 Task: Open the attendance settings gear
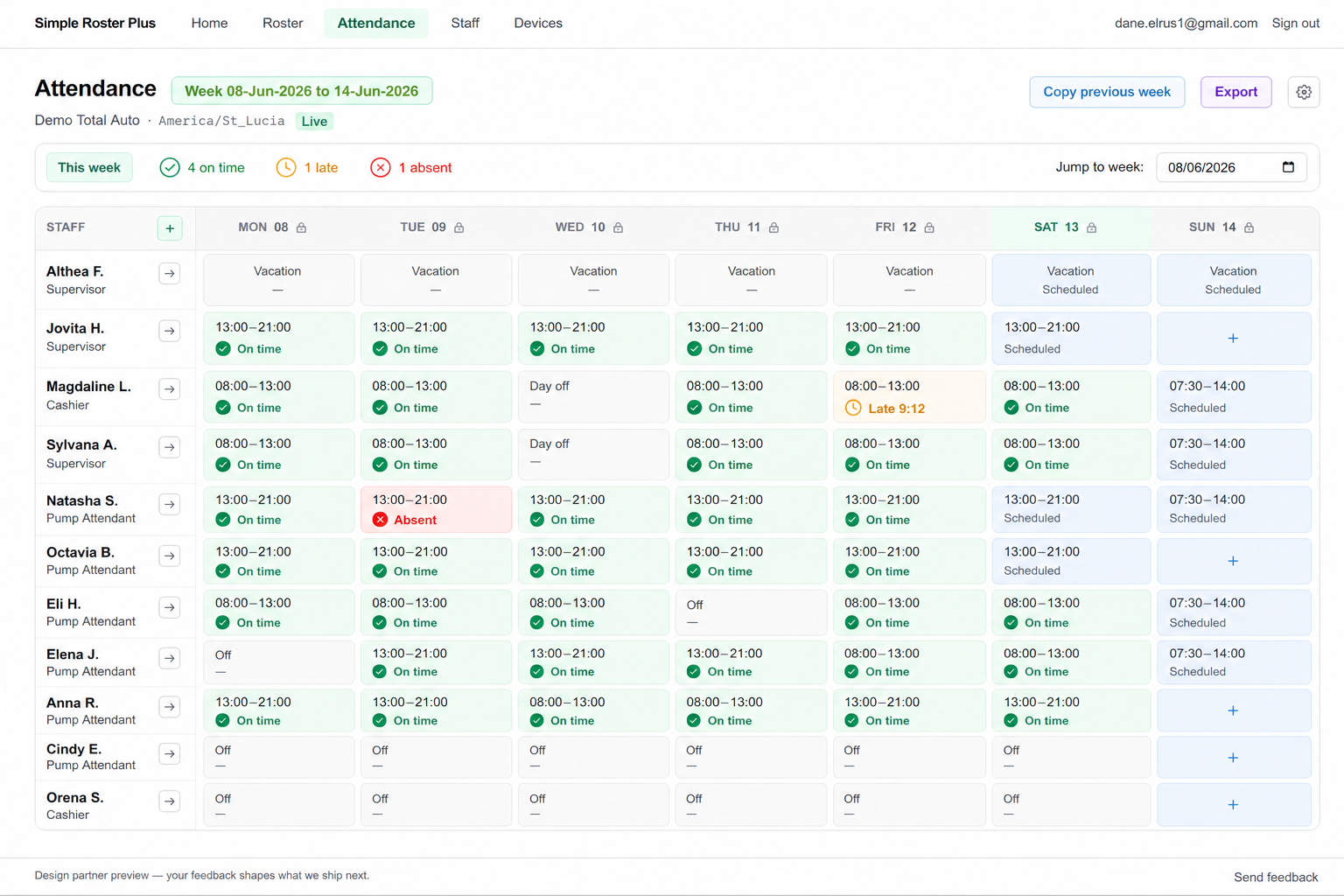1304,92
